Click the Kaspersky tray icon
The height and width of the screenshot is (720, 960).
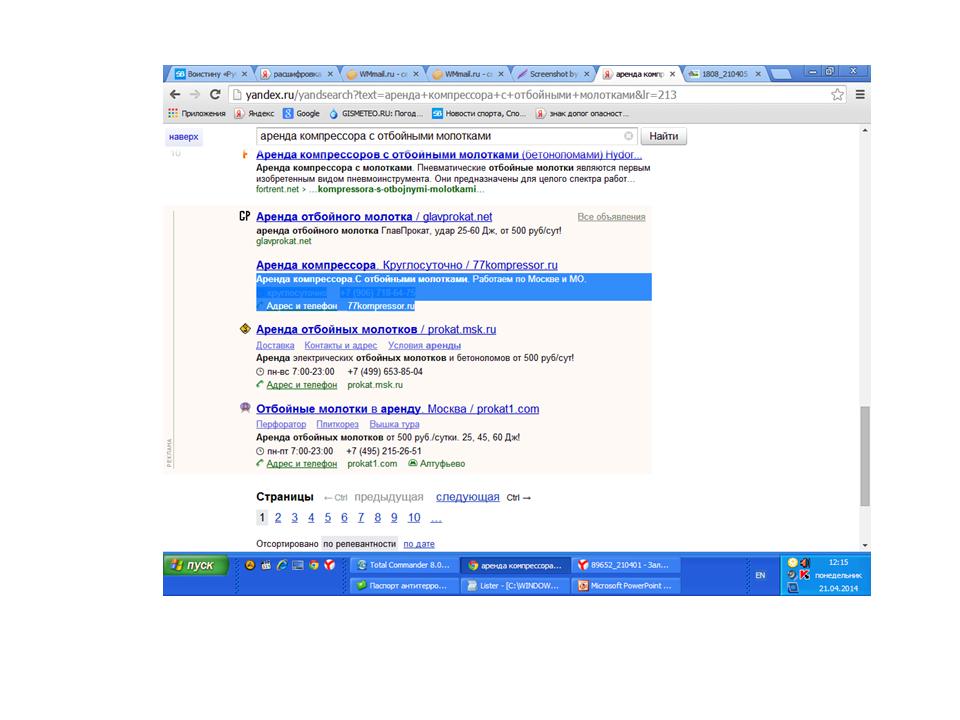[804, 575]
